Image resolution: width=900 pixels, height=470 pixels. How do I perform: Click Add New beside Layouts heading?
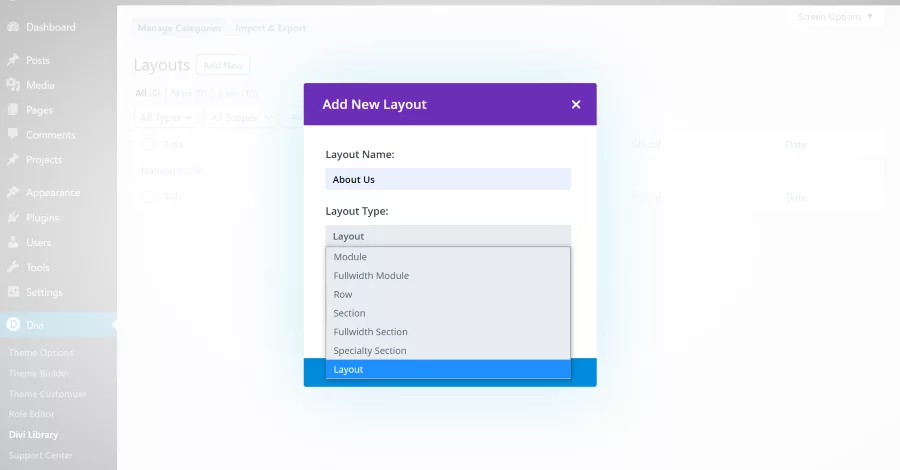tap(223, 65)
